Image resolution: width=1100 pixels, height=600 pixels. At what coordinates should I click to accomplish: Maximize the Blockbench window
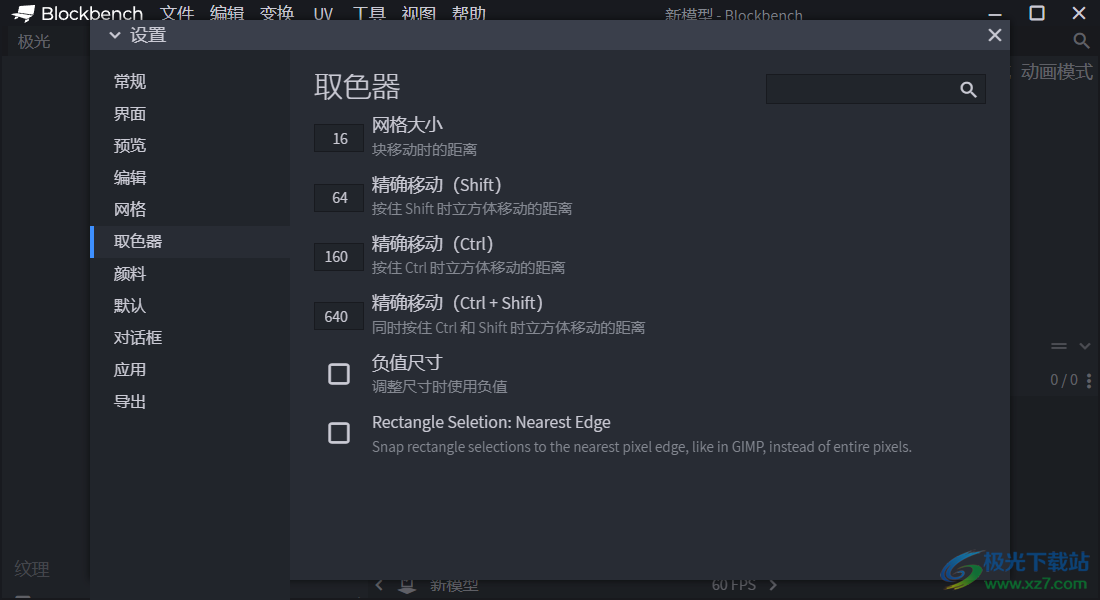(1037, 13)
